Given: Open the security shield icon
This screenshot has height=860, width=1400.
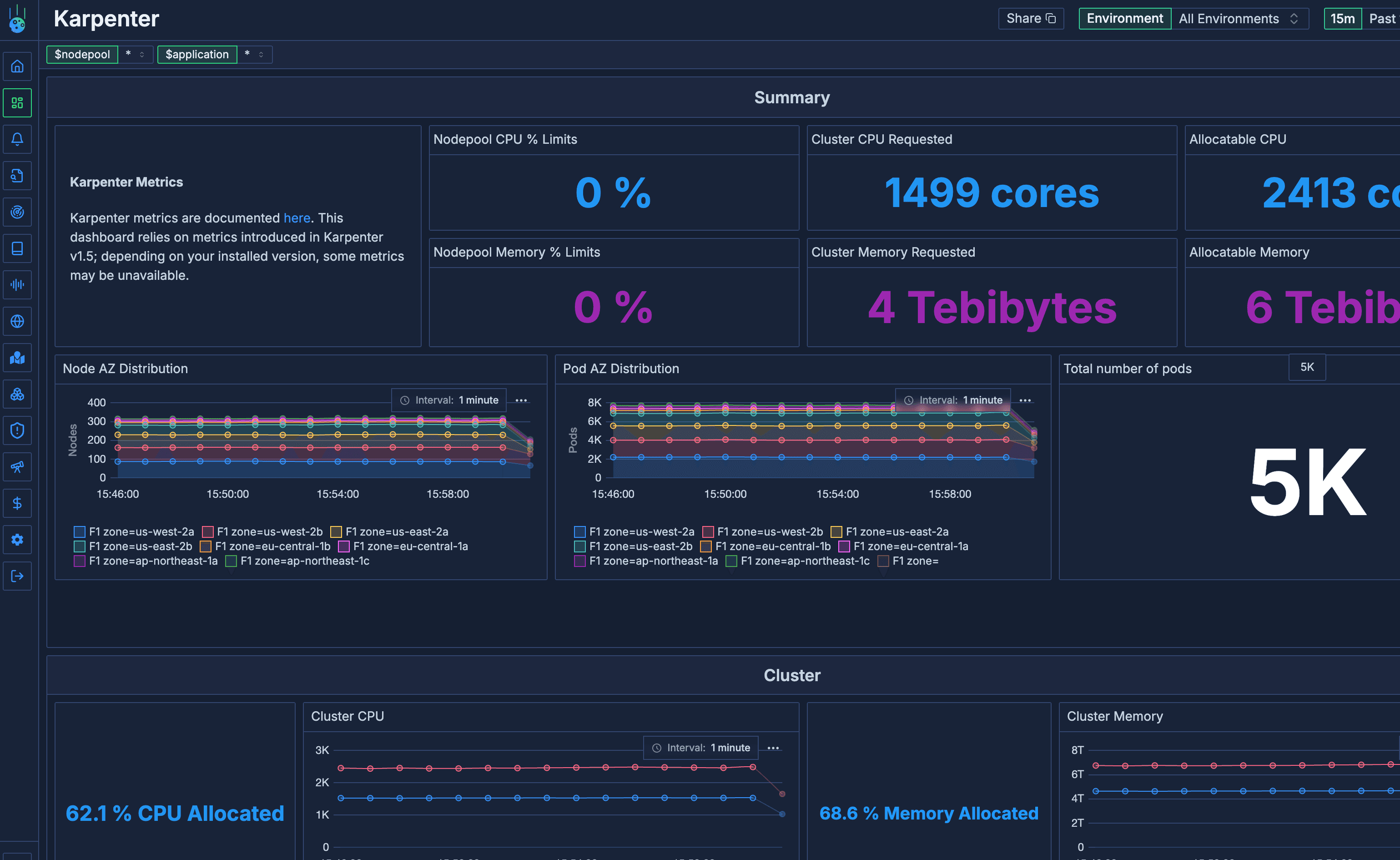Looking at the screenshot, I should (17, 430).
